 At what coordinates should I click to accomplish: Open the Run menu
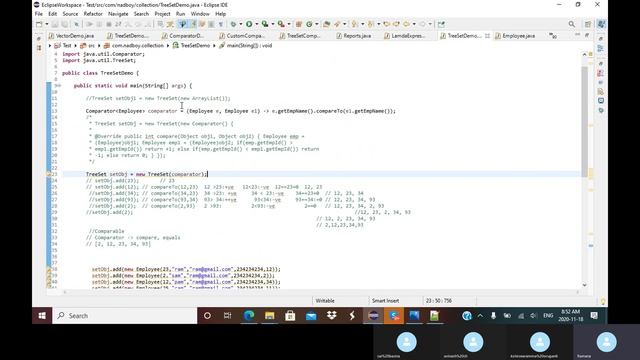(180, 14)
